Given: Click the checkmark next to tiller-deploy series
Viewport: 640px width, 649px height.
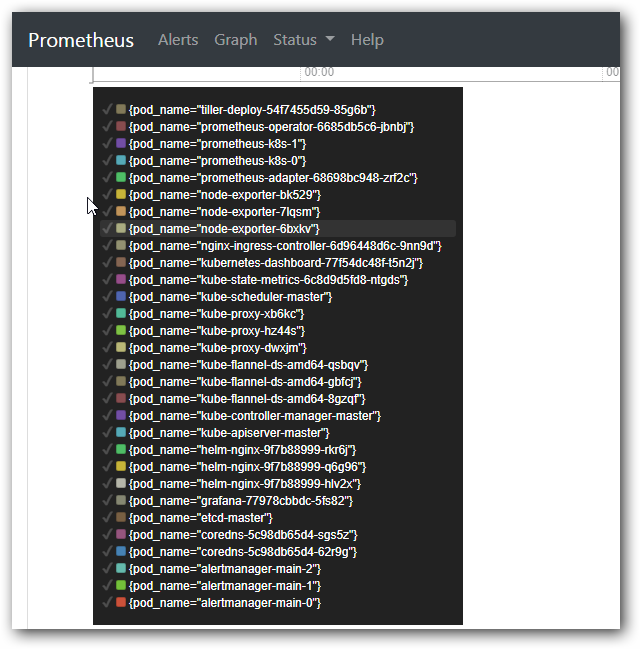Looking at the screenshot, I should point(106,109).
